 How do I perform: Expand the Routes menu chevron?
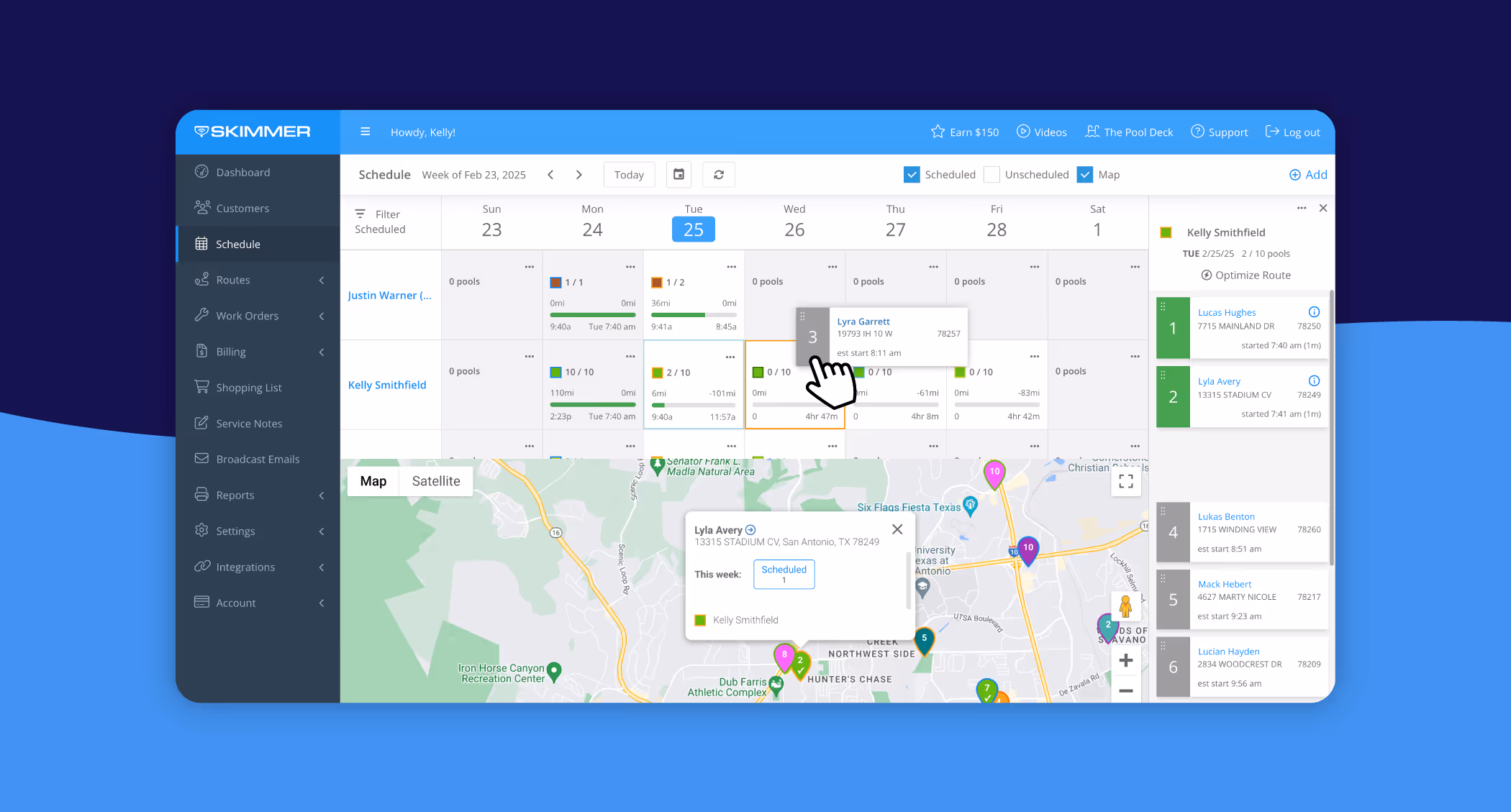click(x=322, y=280)
